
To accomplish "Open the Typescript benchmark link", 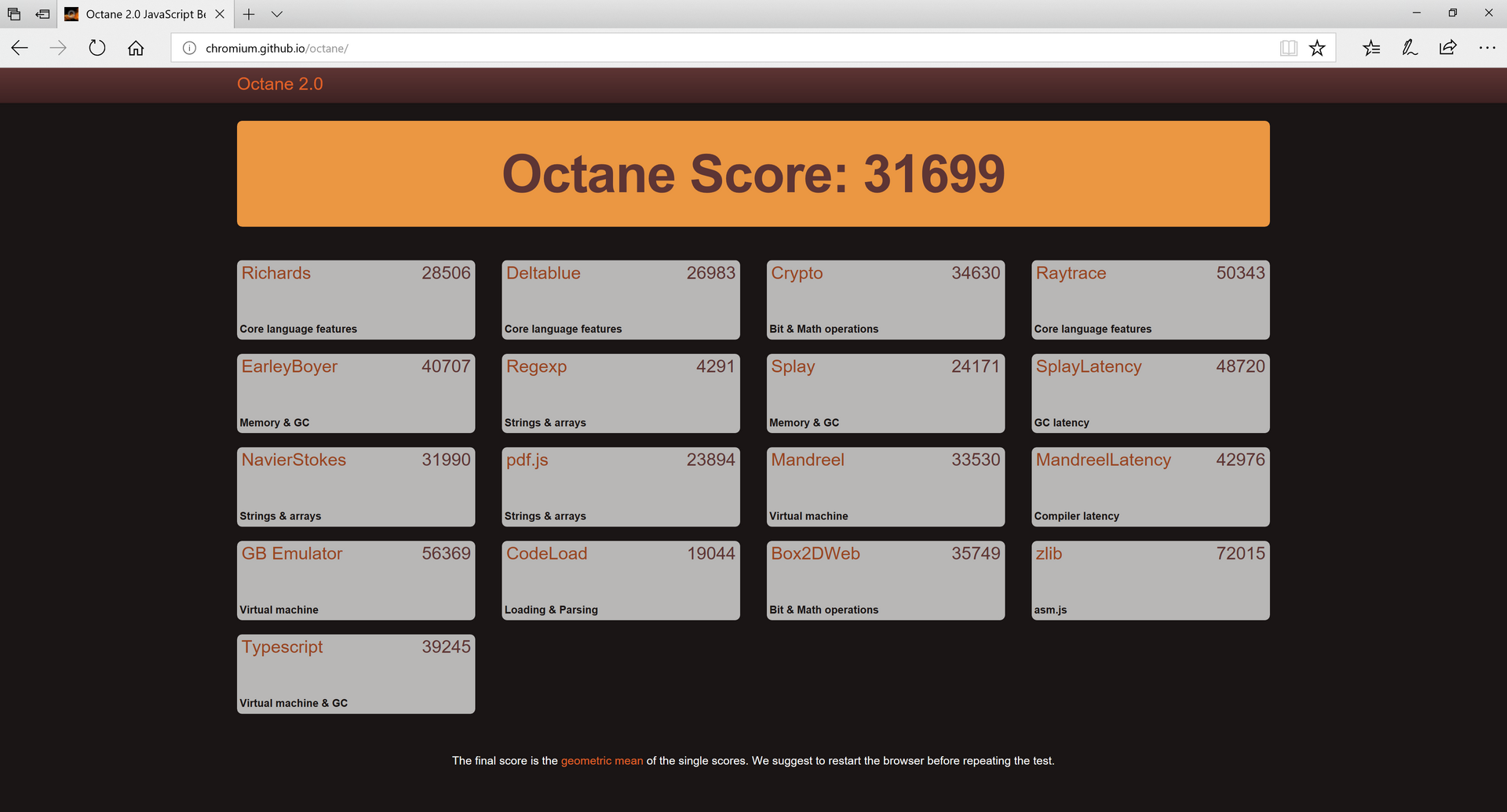I will point(282,648).
